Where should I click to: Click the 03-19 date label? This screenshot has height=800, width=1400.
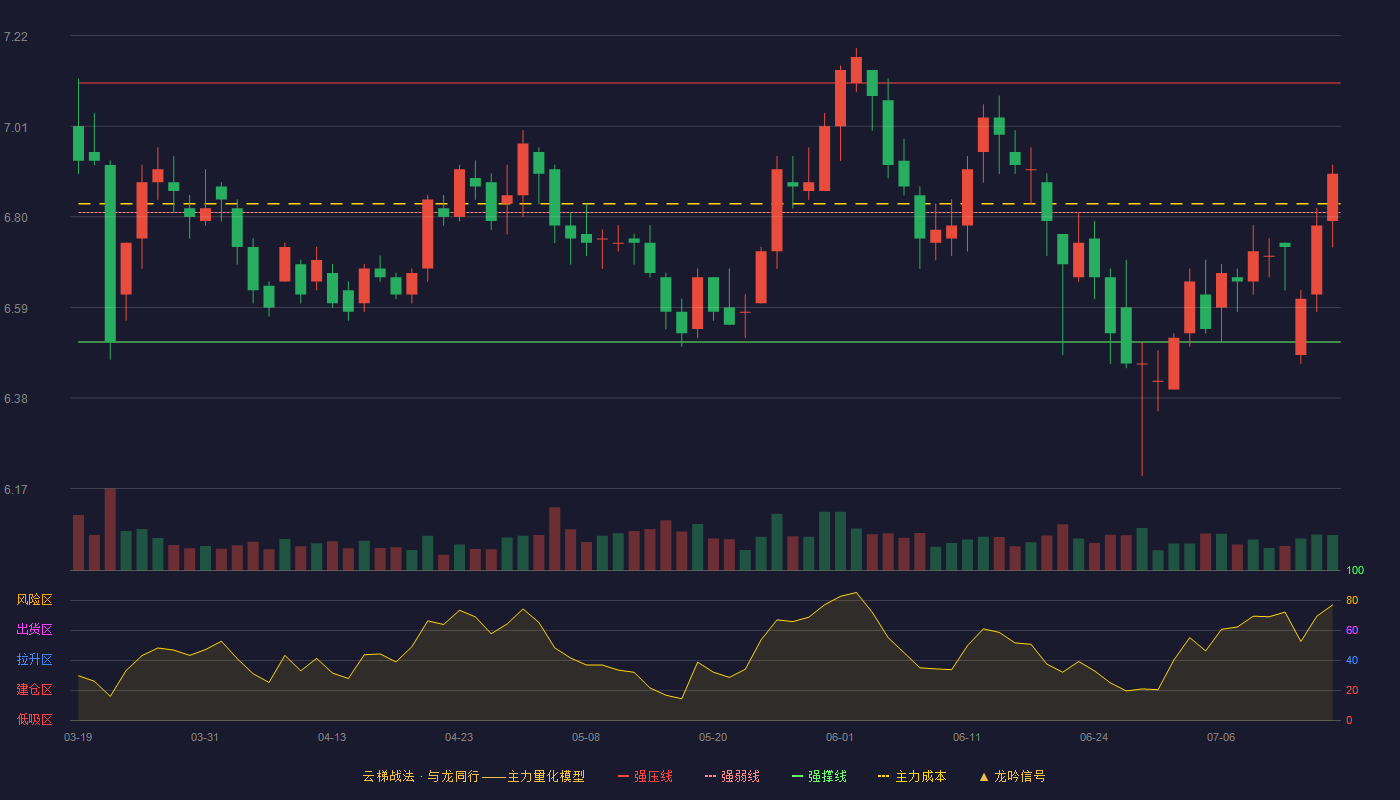[78, 737]
